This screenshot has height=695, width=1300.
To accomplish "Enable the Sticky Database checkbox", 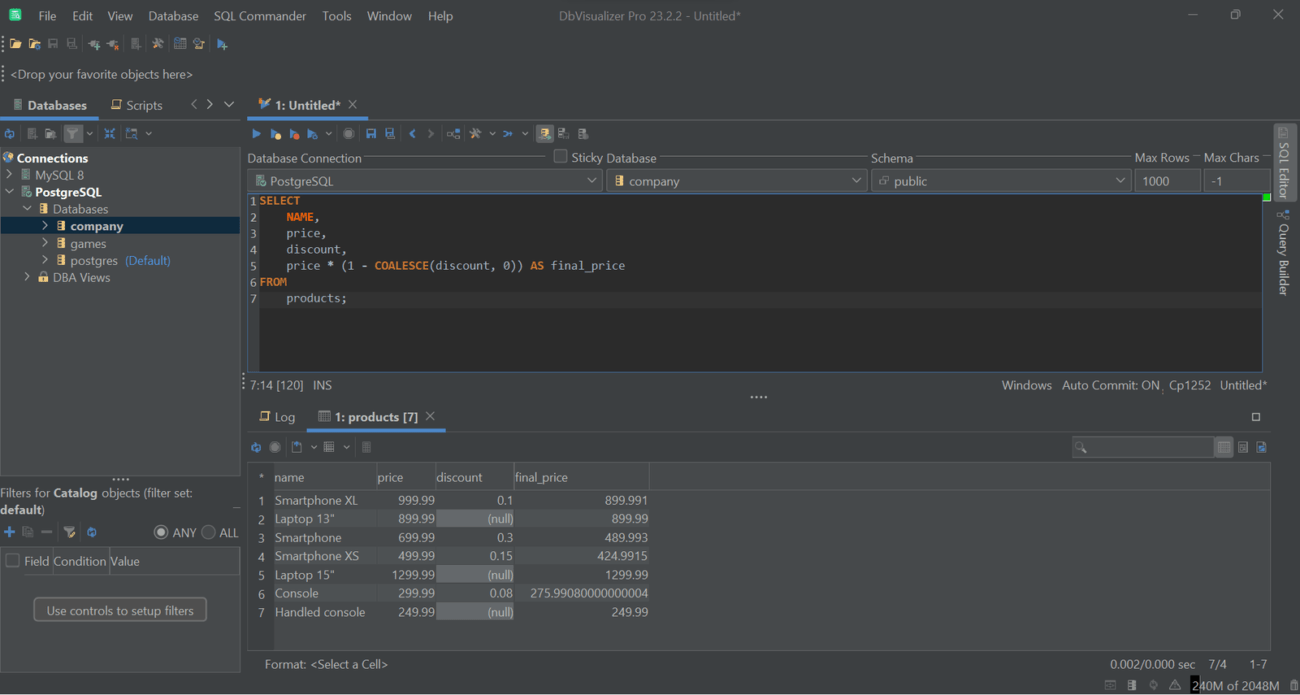I will 560,157.
